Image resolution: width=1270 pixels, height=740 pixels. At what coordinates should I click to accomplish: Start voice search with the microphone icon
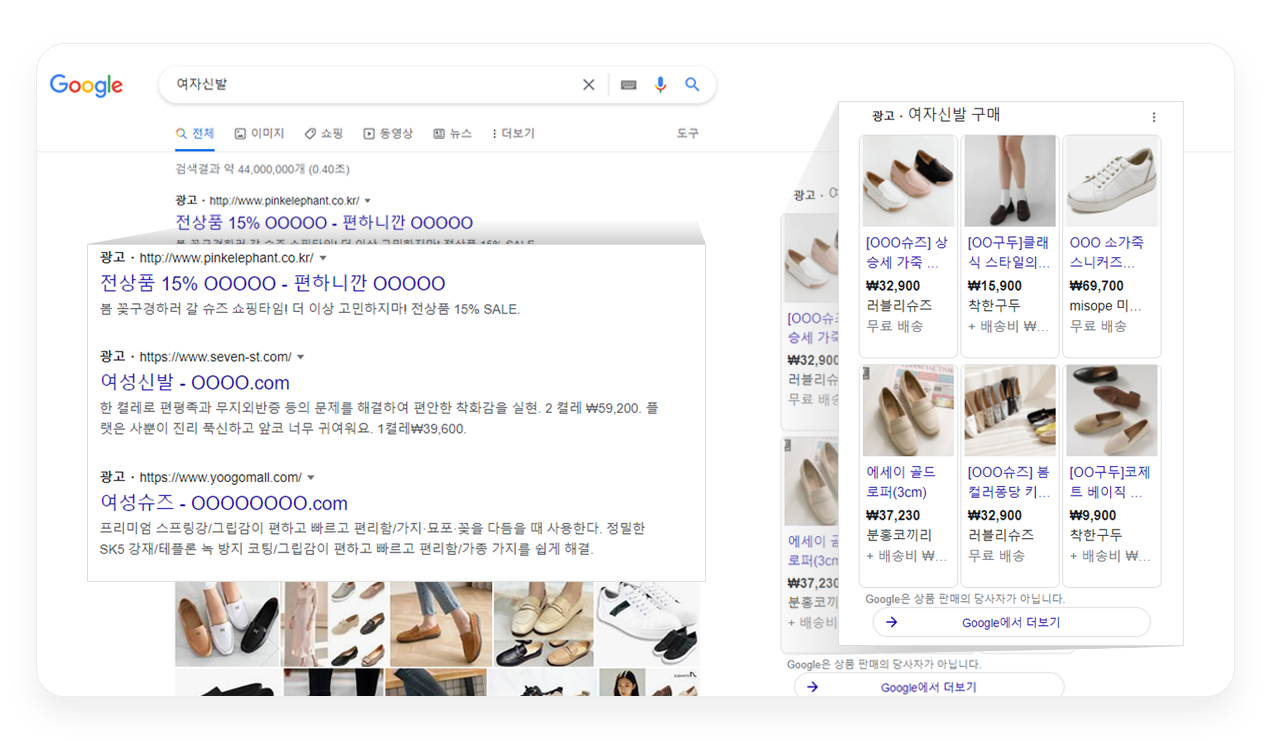tap(660, 85)
